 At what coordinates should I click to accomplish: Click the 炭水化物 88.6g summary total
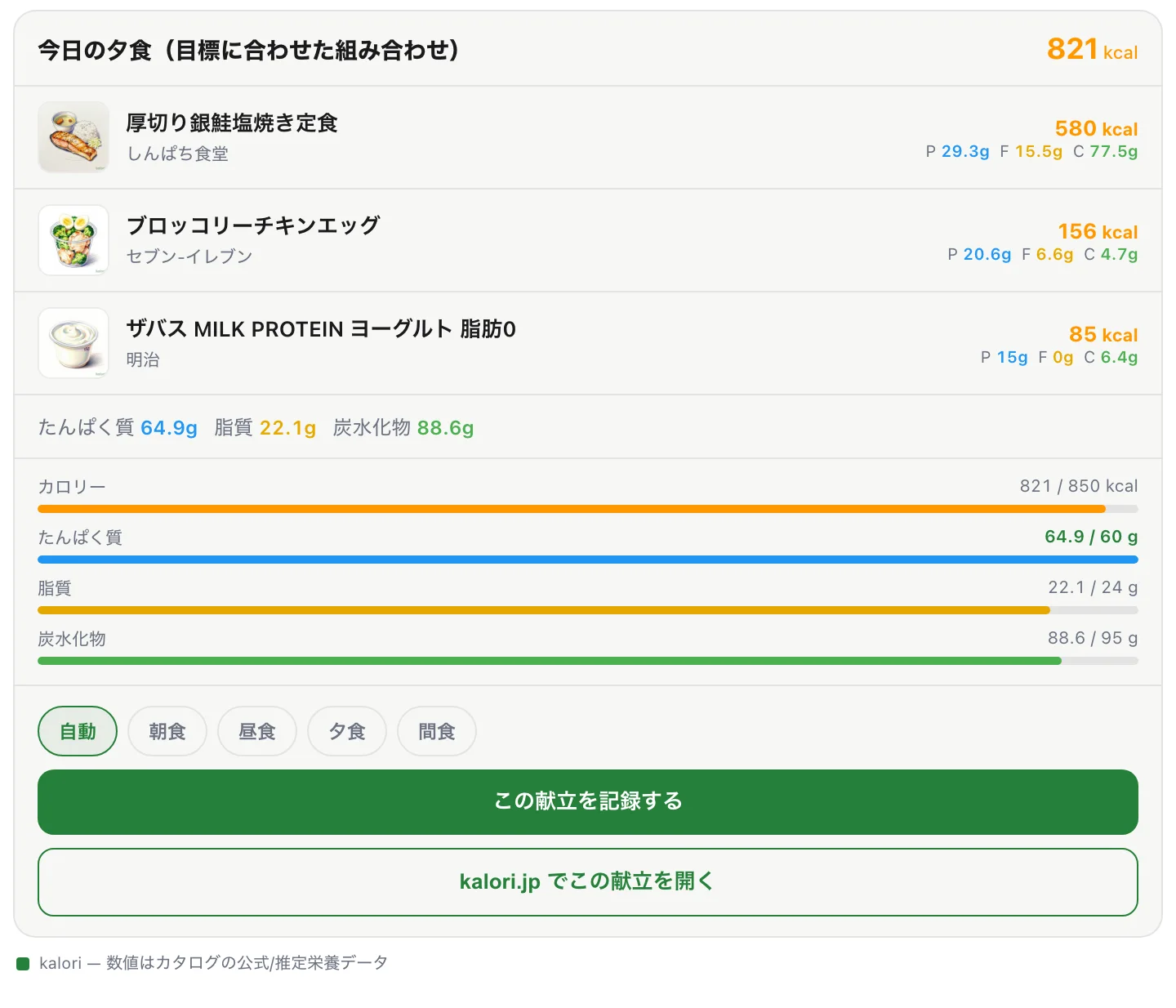pos(403,427)
